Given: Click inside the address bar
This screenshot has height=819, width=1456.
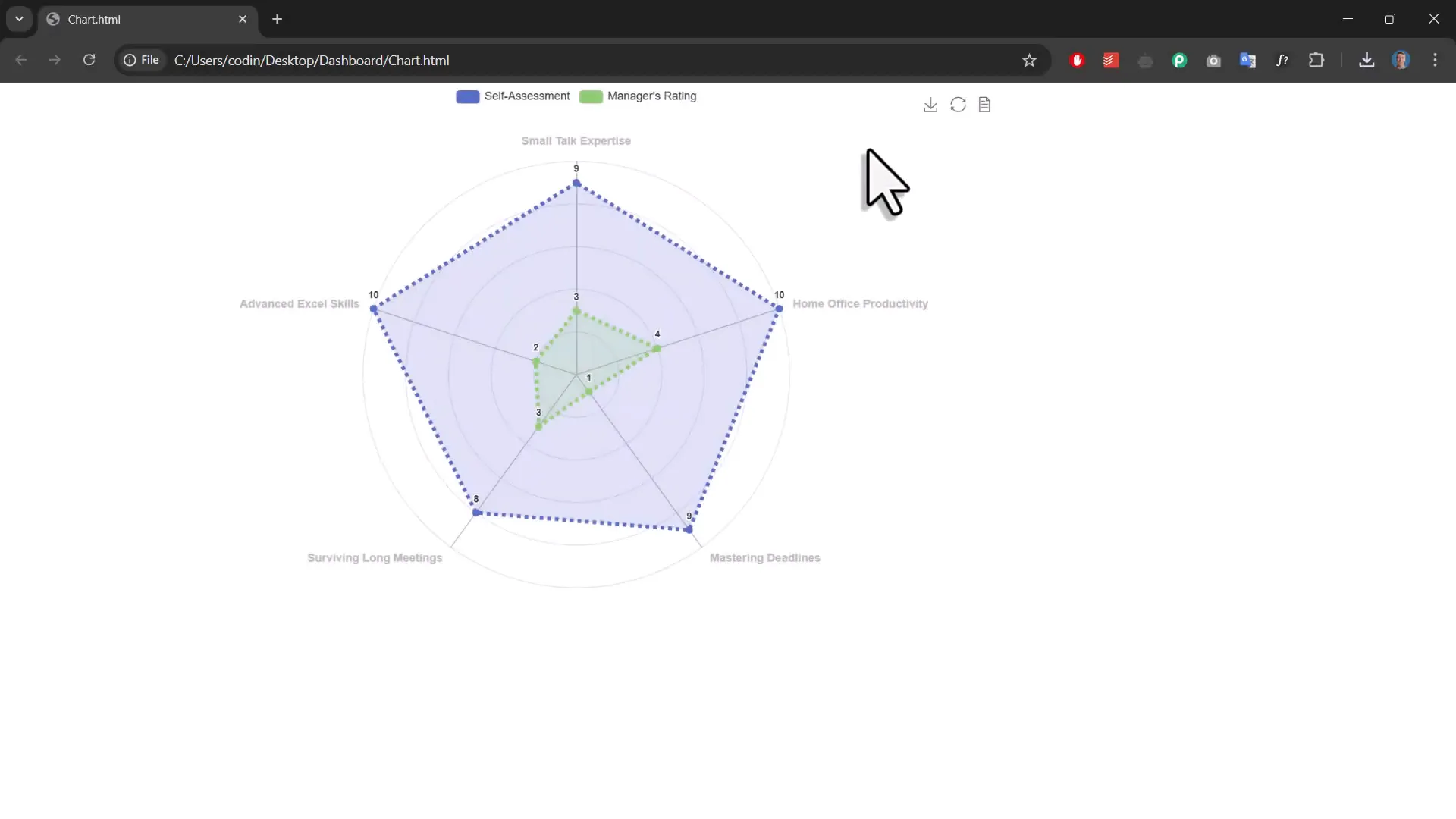Looking at the screenshot, I should pyautogui.click(x=531, y=60).
